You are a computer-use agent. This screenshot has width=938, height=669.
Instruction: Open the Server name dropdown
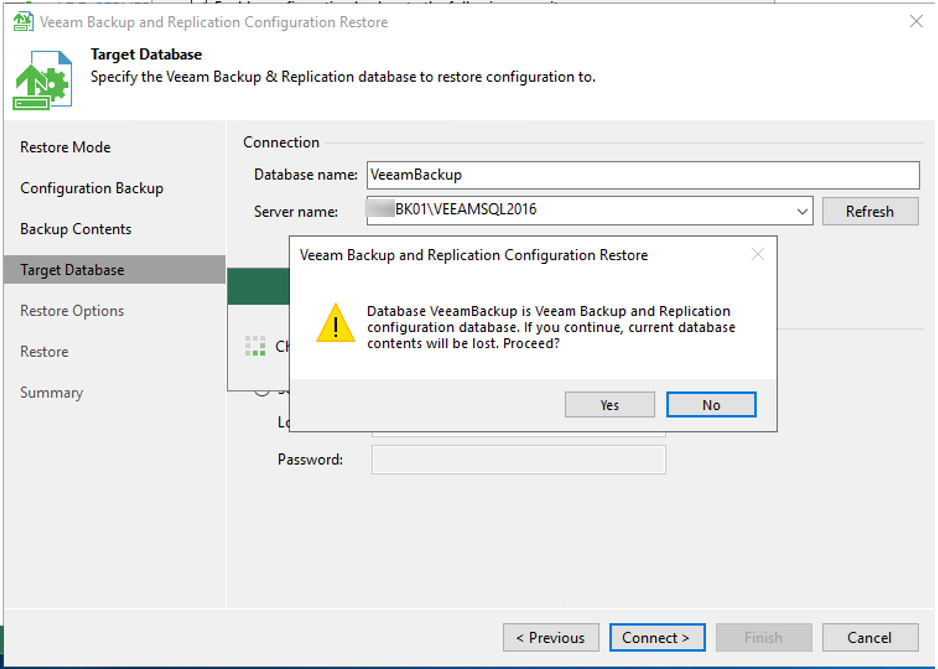(802, 211)
